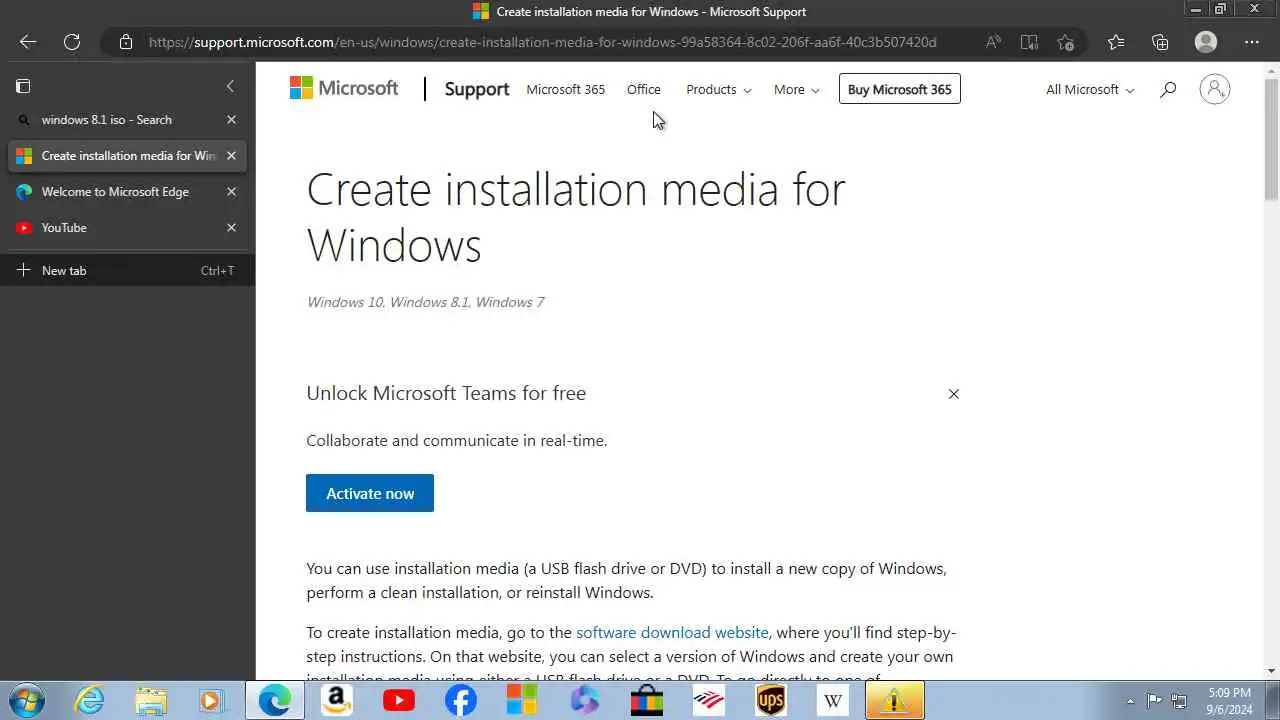
Task: Reload the current page
Action: pyautogui.click(x=72, y=42)
